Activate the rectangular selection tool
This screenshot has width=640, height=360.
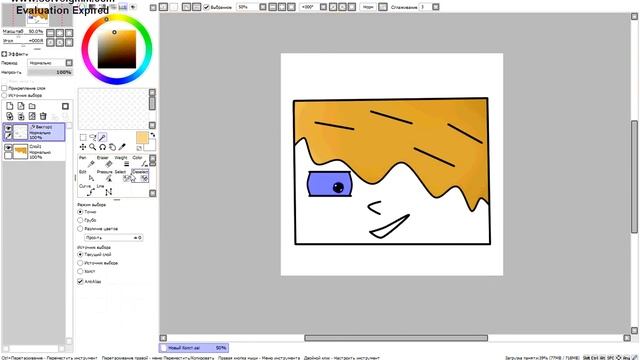coord(83,137)
